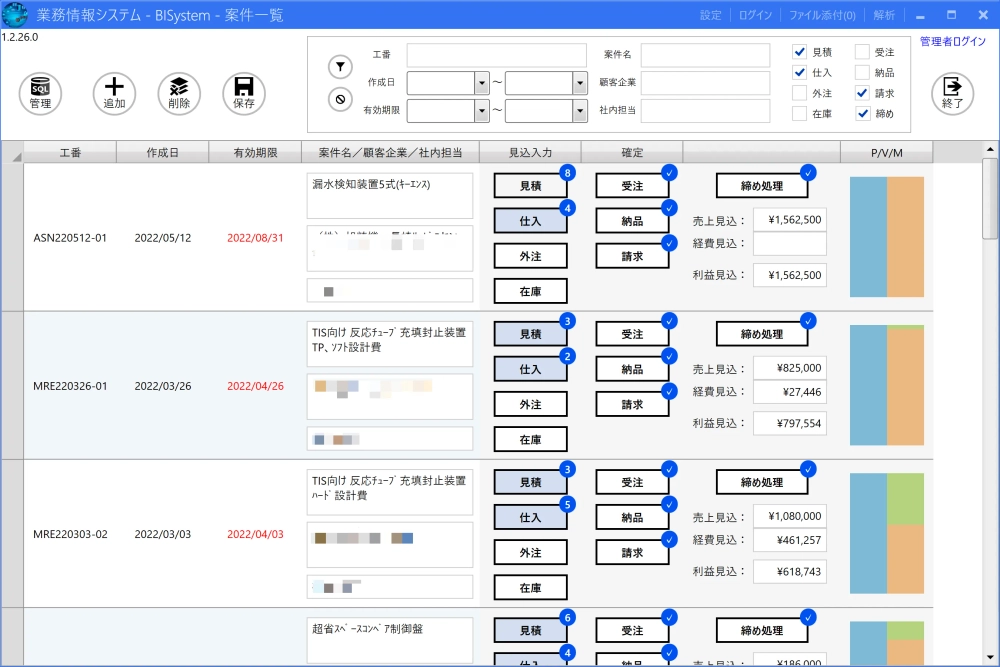
Task: Click the 保存 floppy disk icon
Action: pos(243,93)
